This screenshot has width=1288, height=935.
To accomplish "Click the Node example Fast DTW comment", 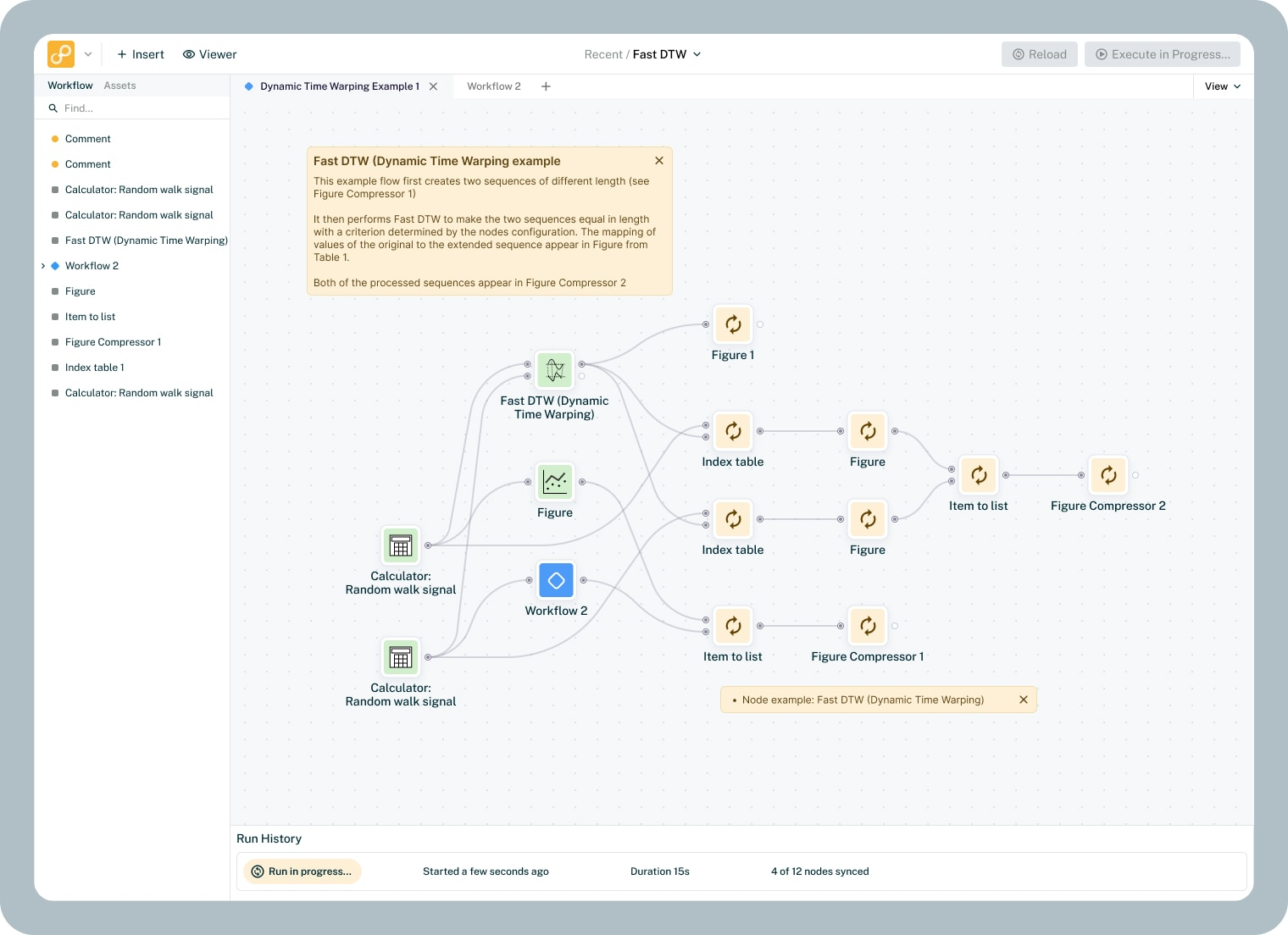I will pos(879,700).
